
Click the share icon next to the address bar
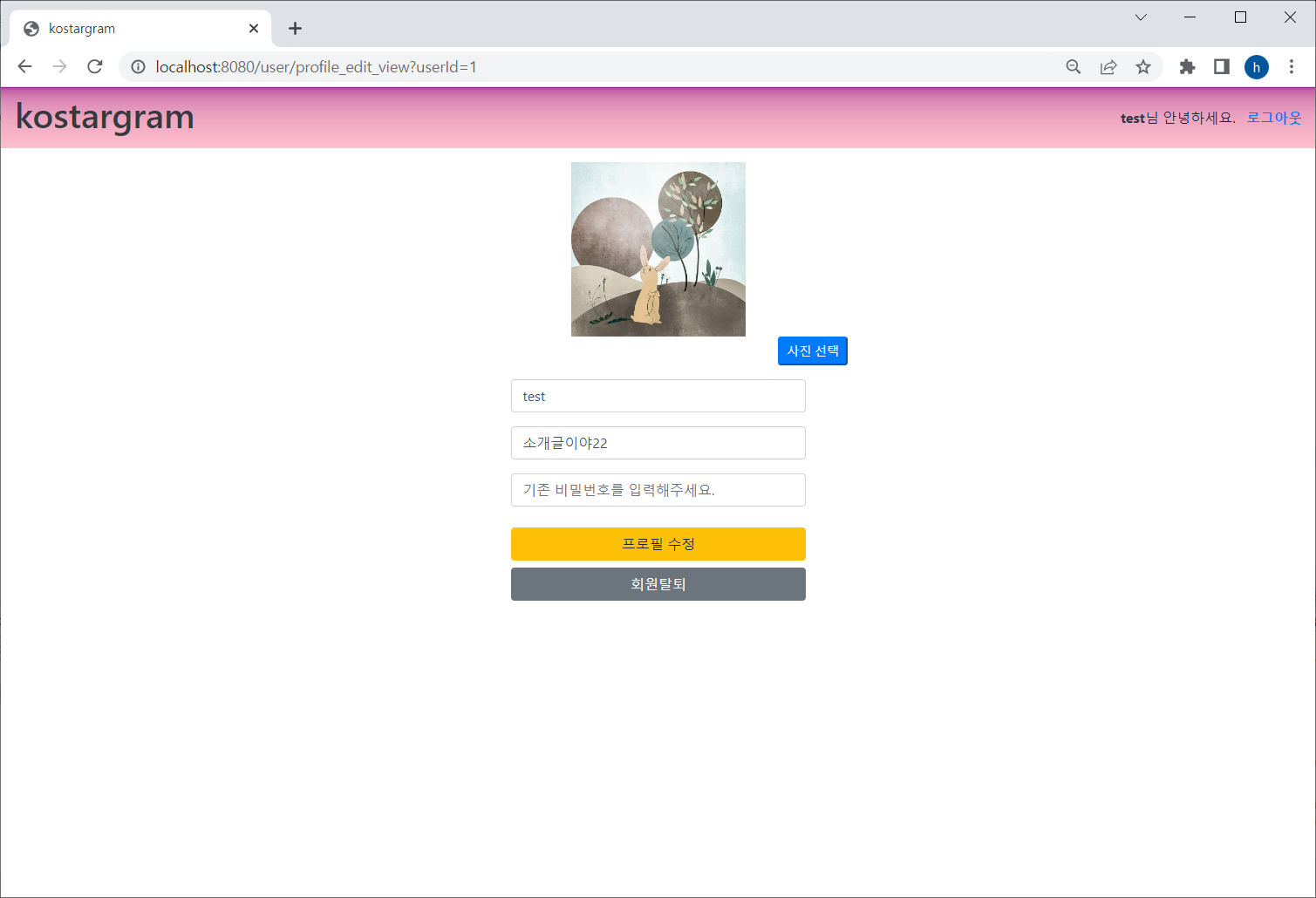tap(1108, 66)
